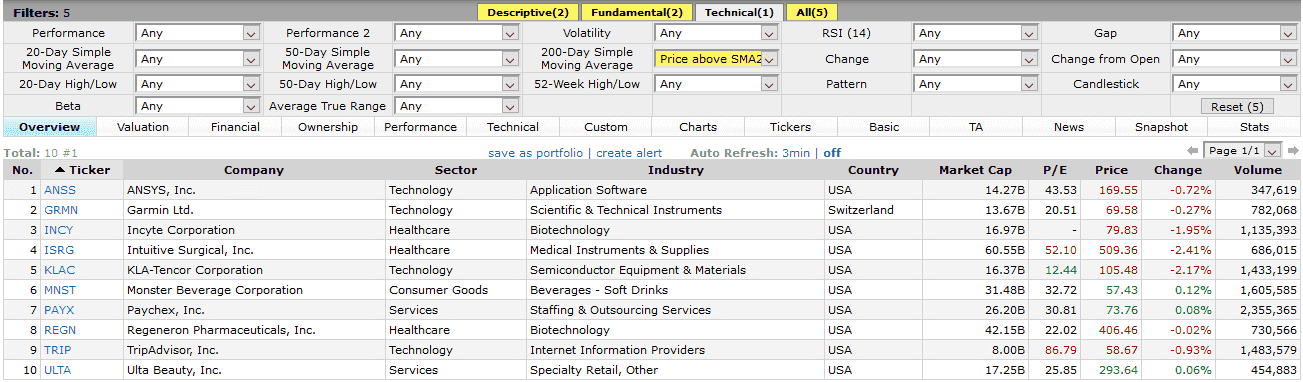This screenshot has width=1303, height=382.
Task: Open the RSI (14) dropdown
Action: pyautogui.click(x=975, y=33)
